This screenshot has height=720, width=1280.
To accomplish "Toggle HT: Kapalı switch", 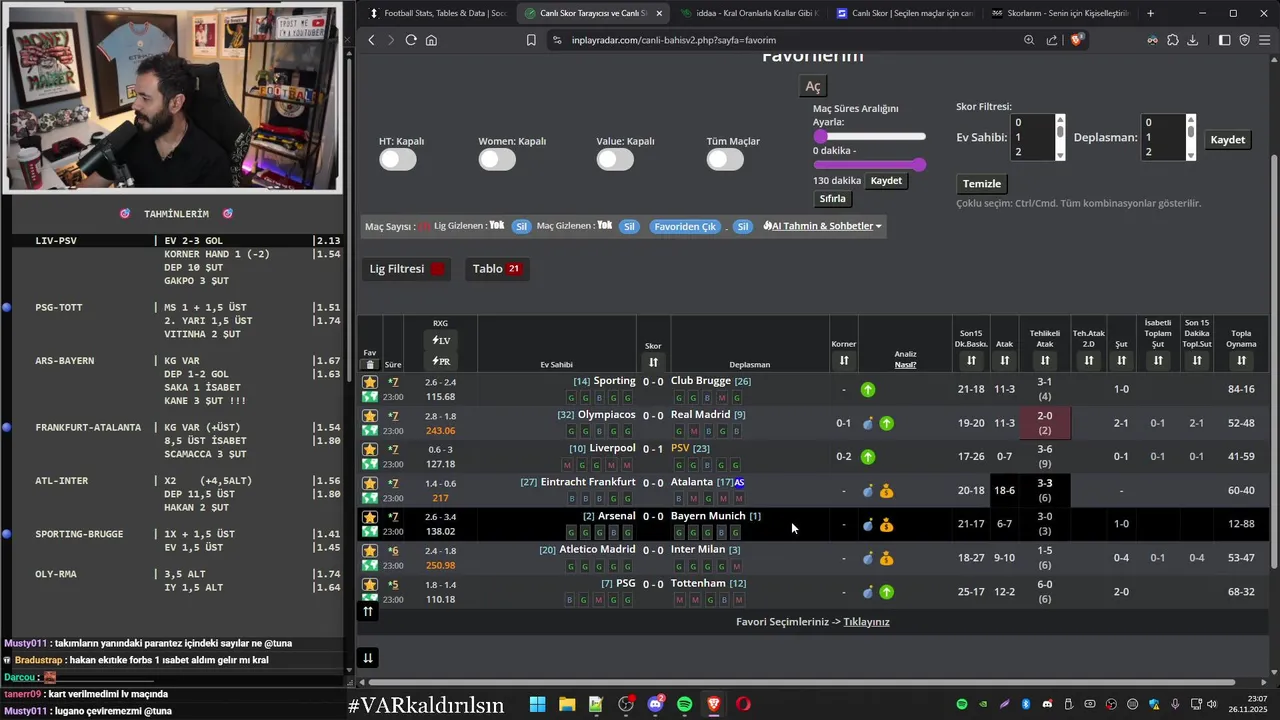I will point(397,159).
